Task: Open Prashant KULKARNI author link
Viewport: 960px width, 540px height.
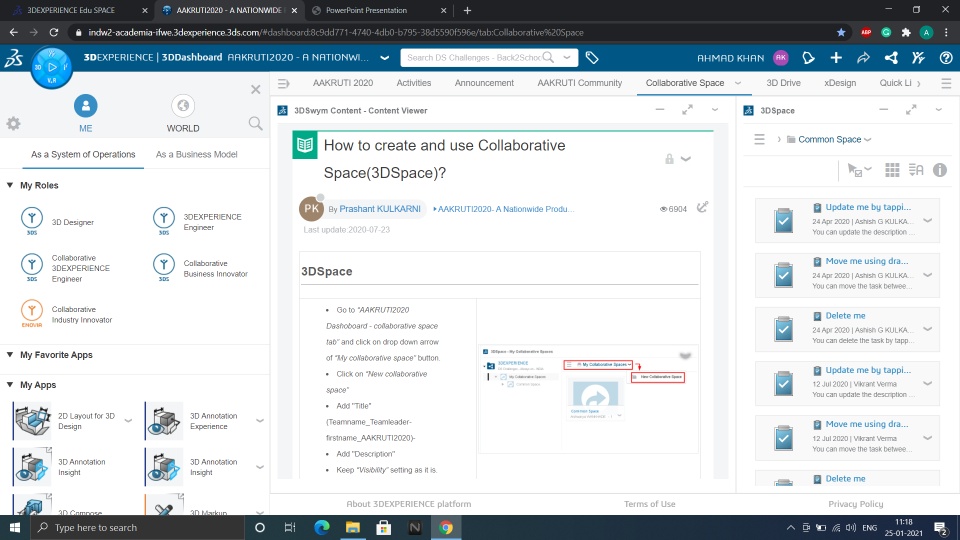Action: click(x=380, y=209)
